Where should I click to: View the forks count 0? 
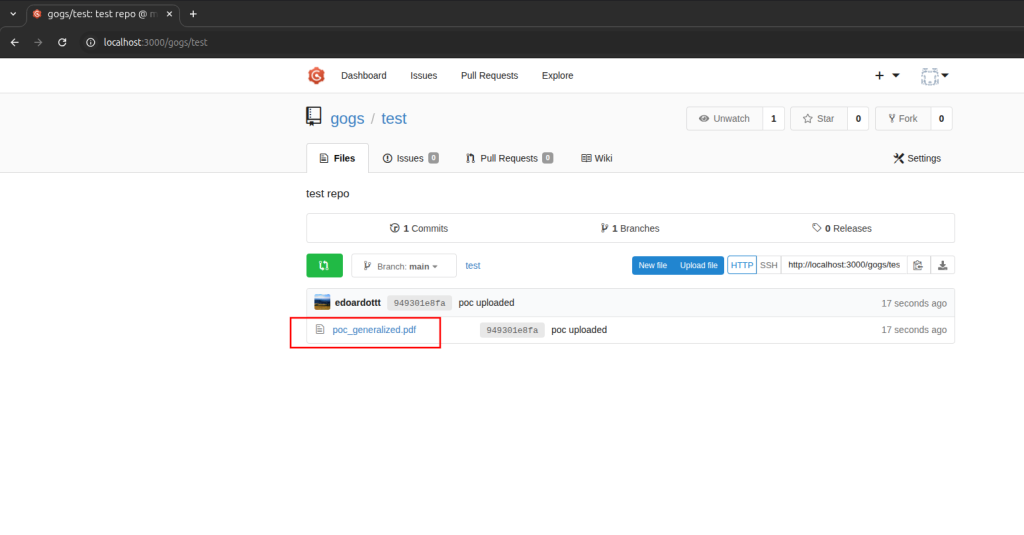tap(941, 119)
